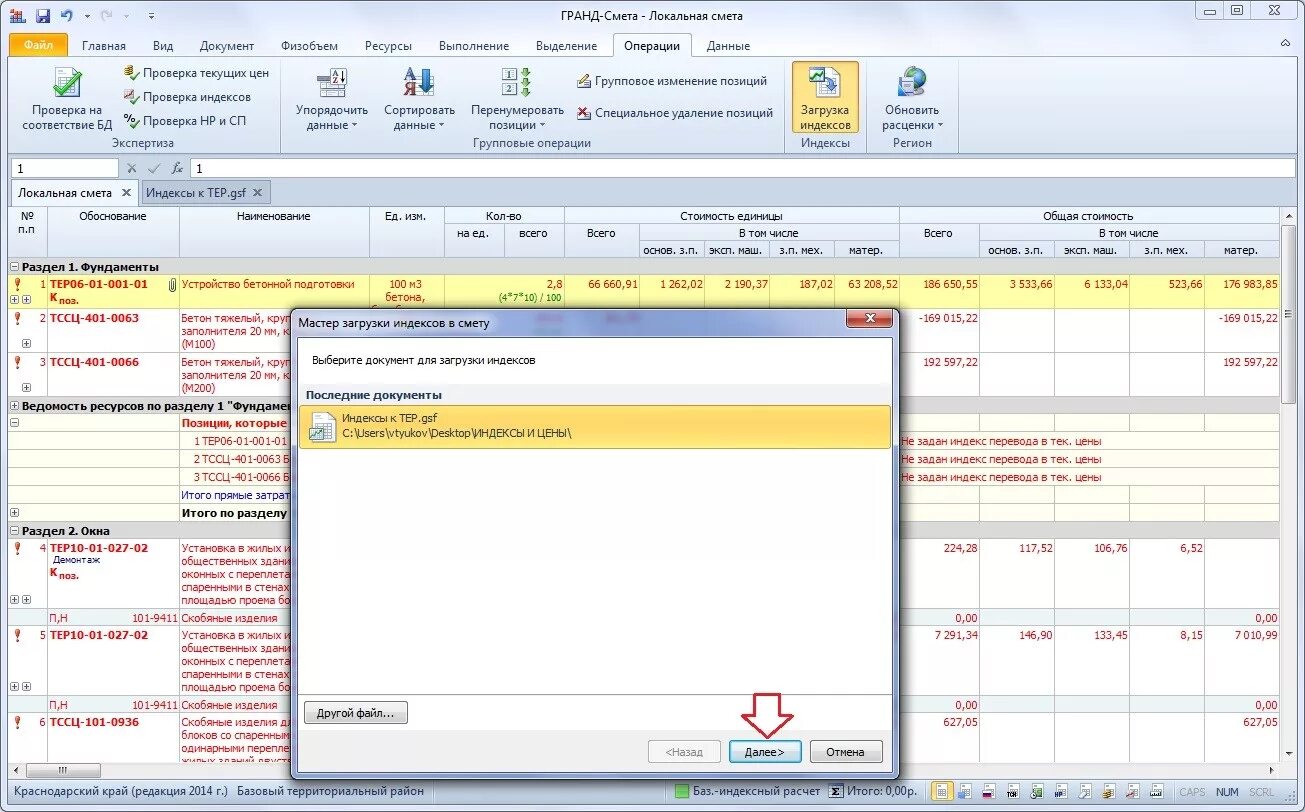Expand 'Итого по разделу' row

tap(14, 512)
